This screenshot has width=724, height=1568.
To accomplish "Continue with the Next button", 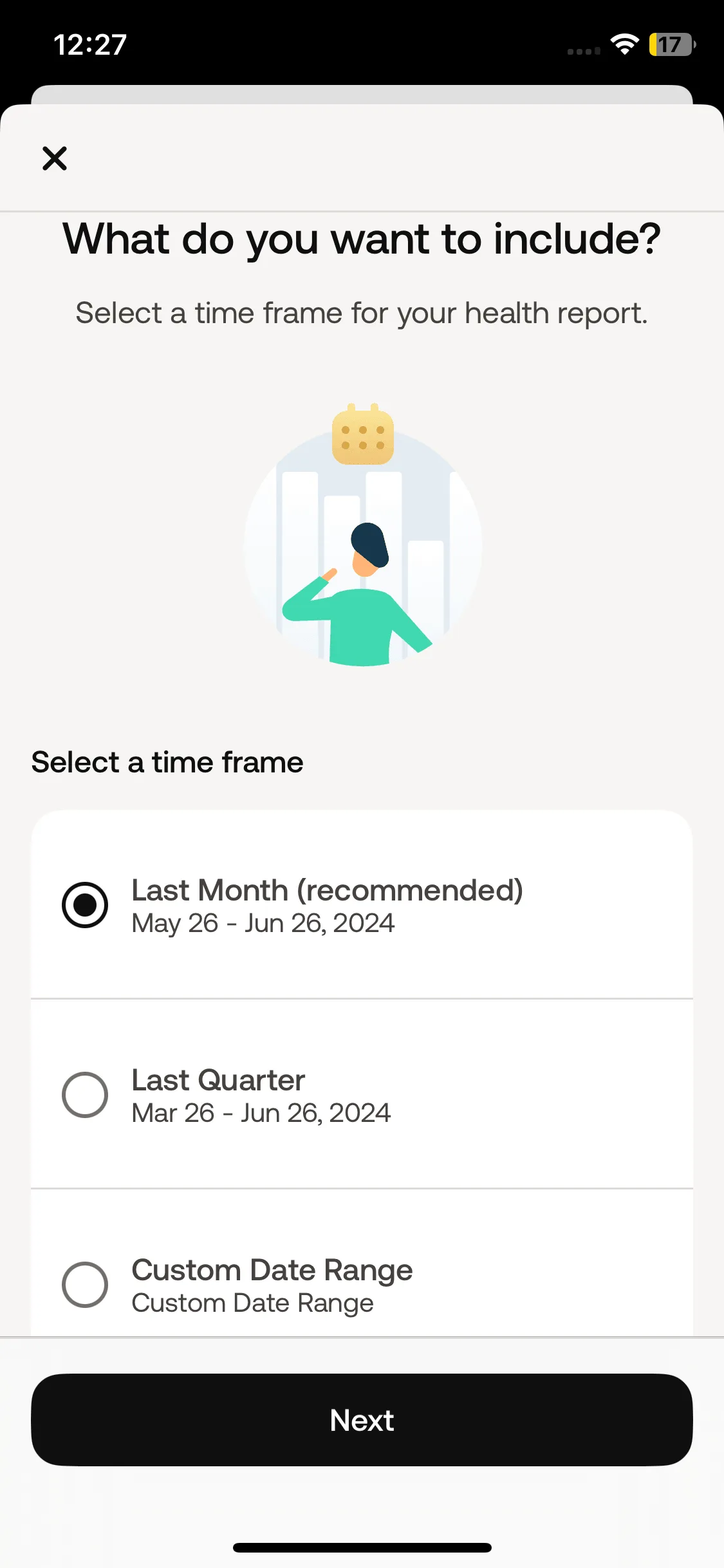I will click(x=362, y=1420).
